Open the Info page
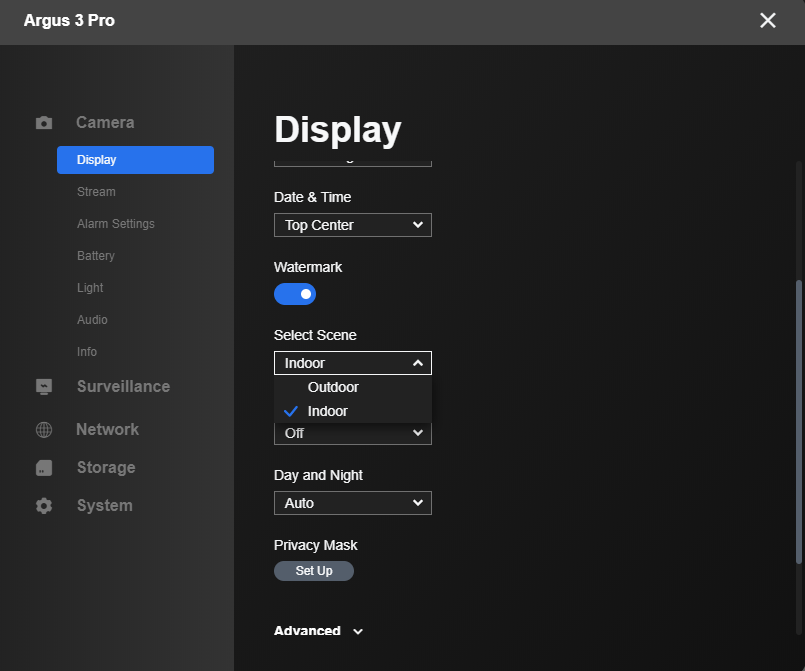The height and width of the screenshot is (671, 805). [87, 352]
